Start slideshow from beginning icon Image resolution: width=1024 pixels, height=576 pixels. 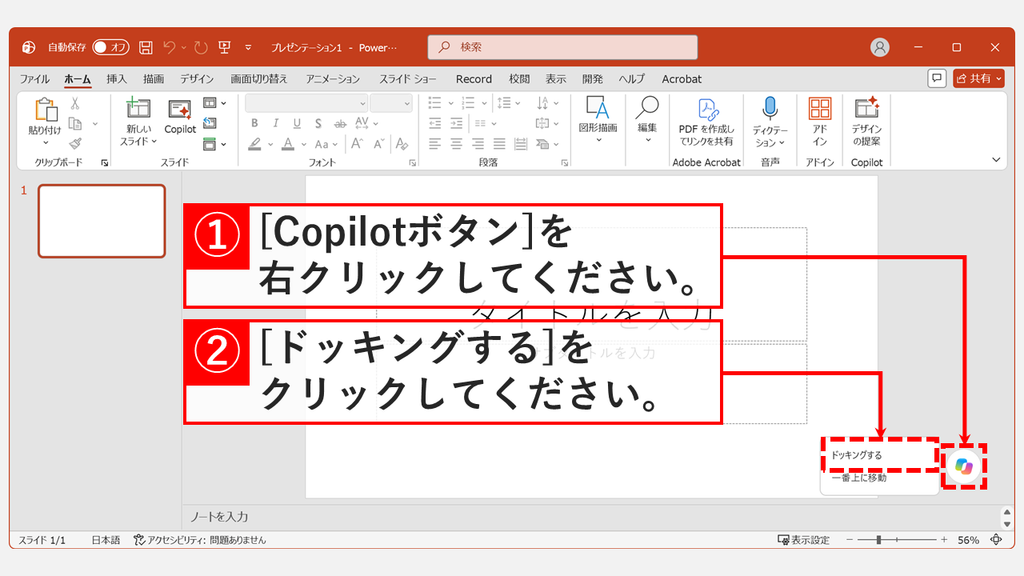point(225,47)
